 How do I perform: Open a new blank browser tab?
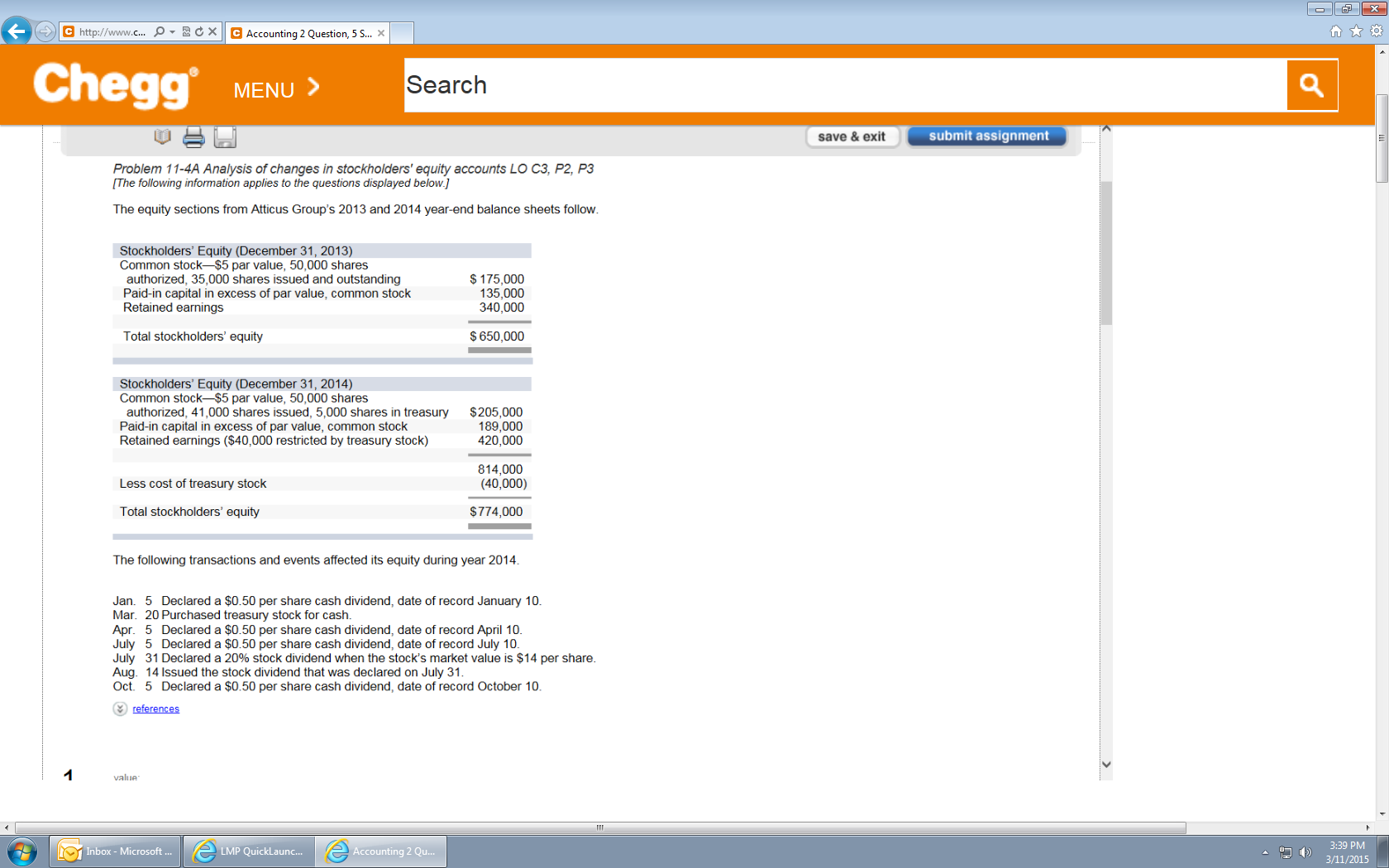pyautogui.click(x=402, y=33)
